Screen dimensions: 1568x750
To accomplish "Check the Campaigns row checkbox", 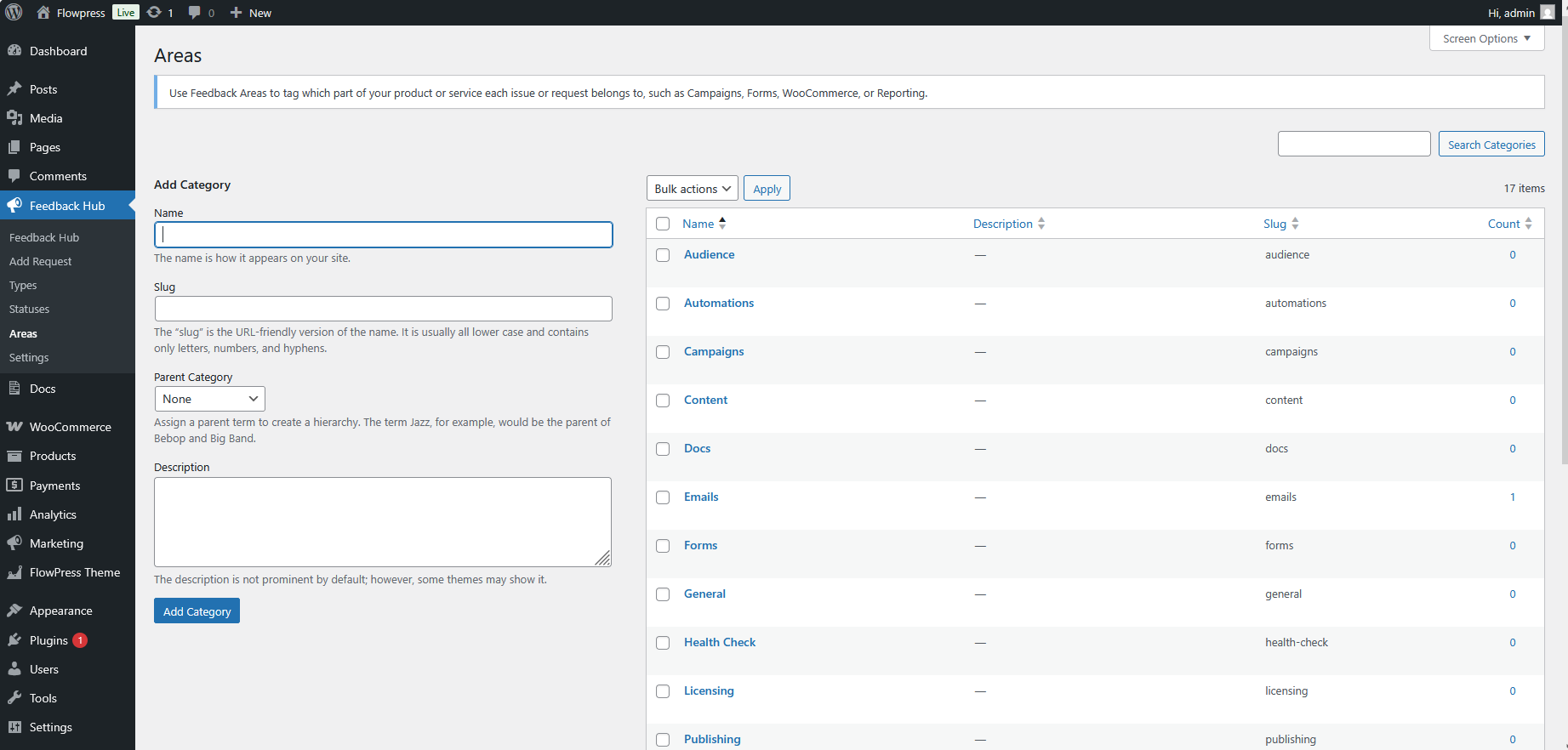I will click(x=663, y=352).
